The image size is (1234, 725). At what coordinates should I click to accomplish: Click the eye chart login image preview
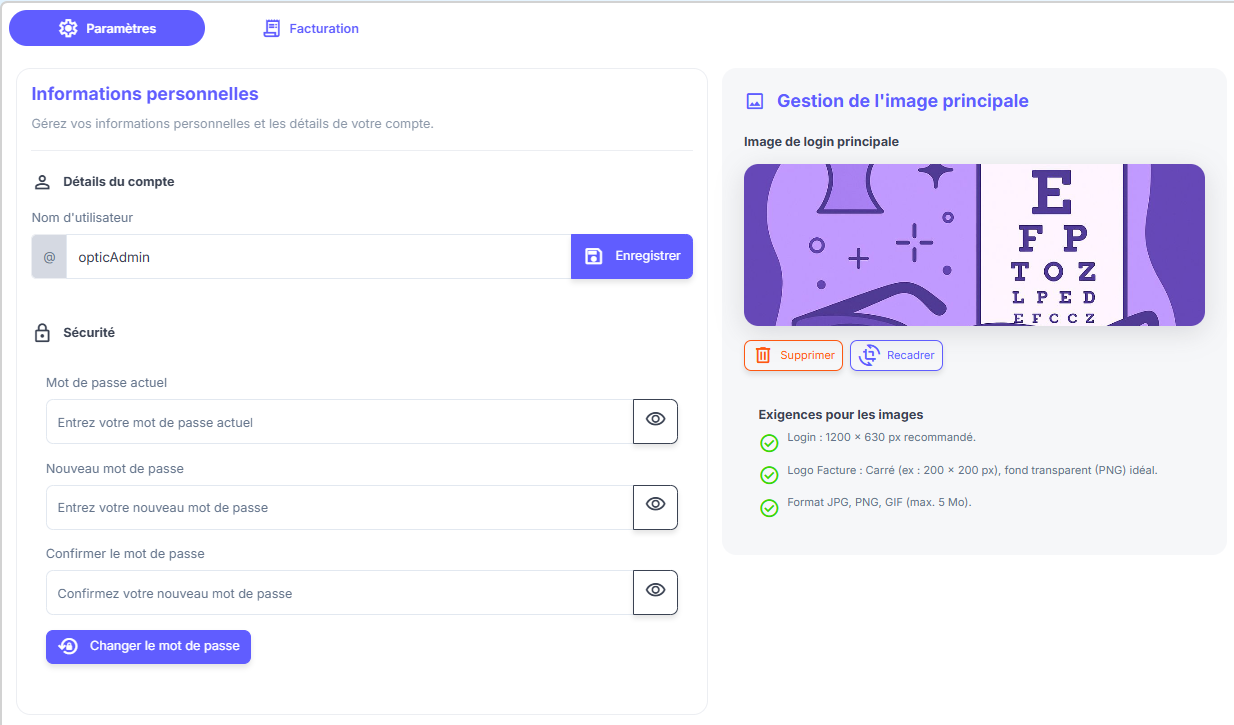point(974,244)
